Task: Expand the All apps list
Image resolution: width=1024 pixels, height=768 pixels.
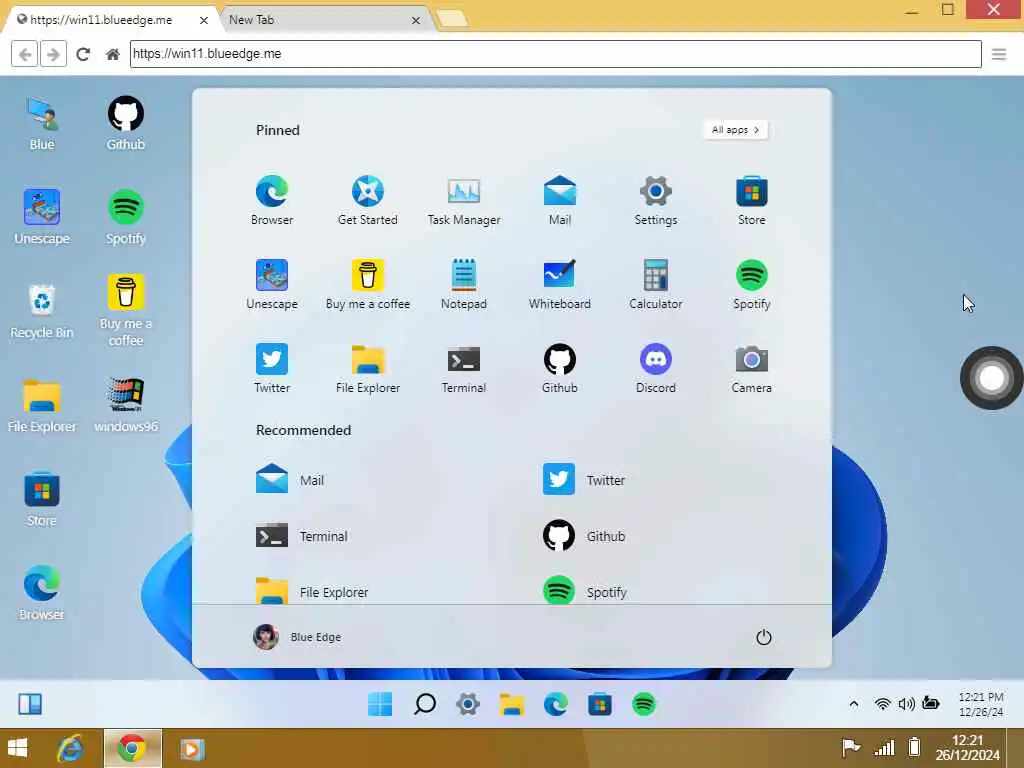Action: tap(735, 129)
